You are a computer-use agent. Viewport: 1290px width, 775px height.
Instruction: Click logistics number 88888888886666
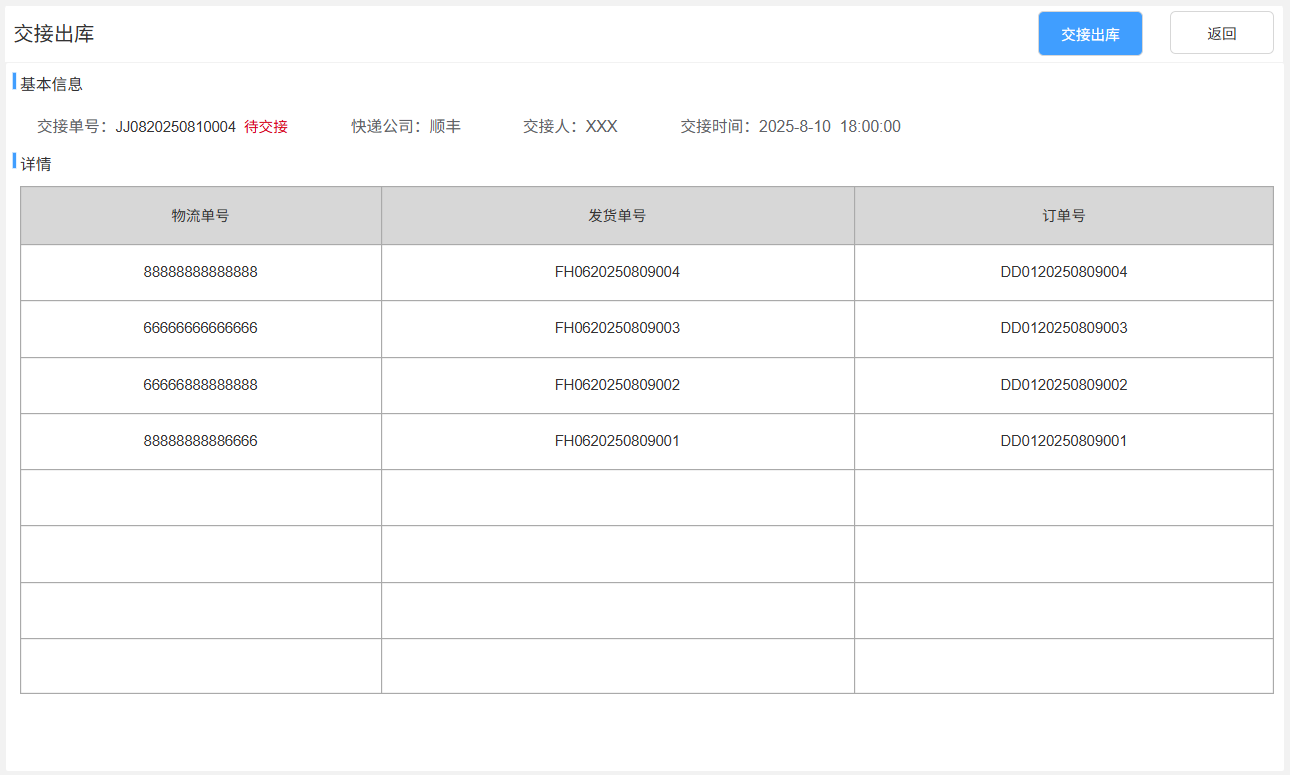(200, 441)
